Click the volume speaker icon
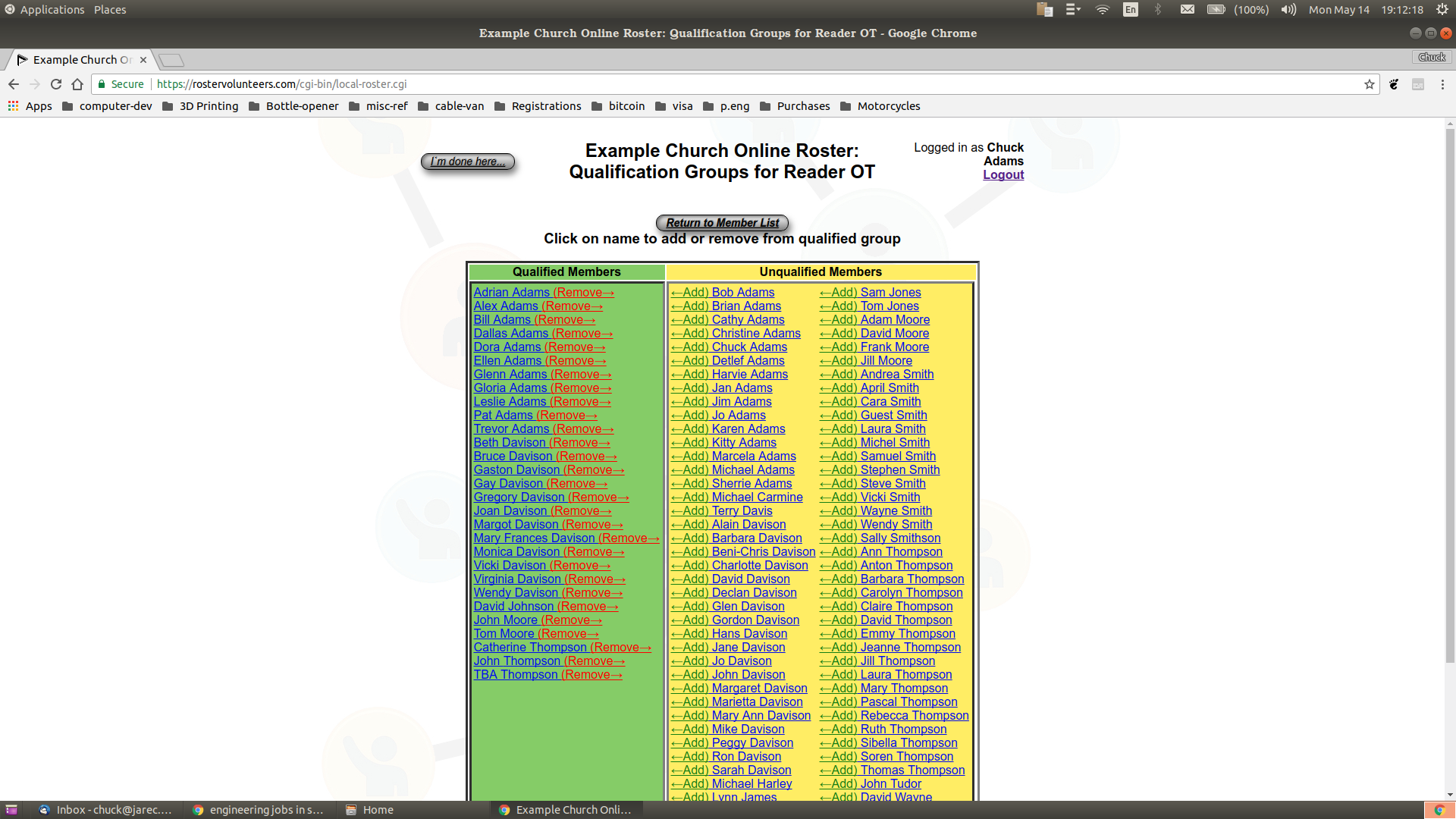This screenshot has height=819, width=1456. pyautogui.click(x=1288, y=10)
